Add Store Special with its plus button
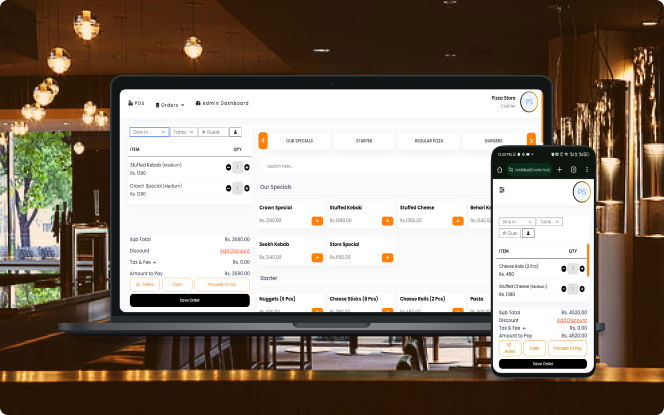 pos(387,257)
